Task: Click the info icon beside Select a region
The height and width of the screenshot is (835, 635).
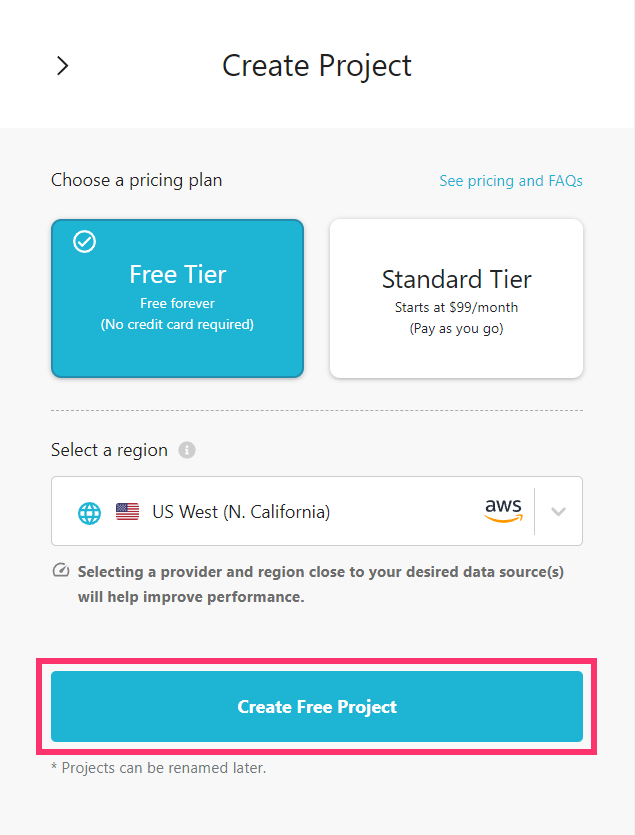Action: (x=187, y=450)
